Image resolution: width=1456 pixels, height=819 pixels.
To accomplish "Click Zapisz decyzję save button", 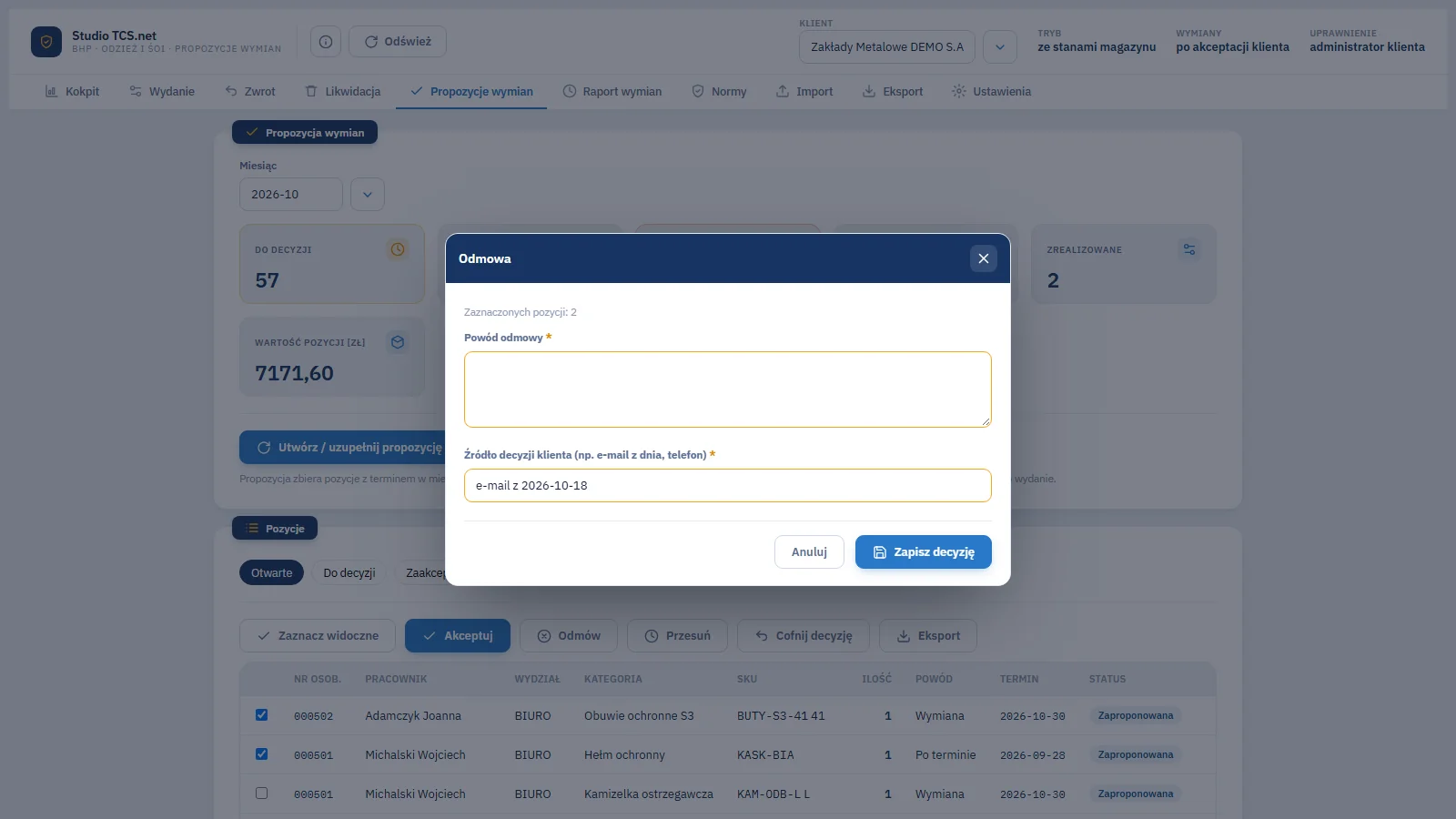I will [924, 552].
